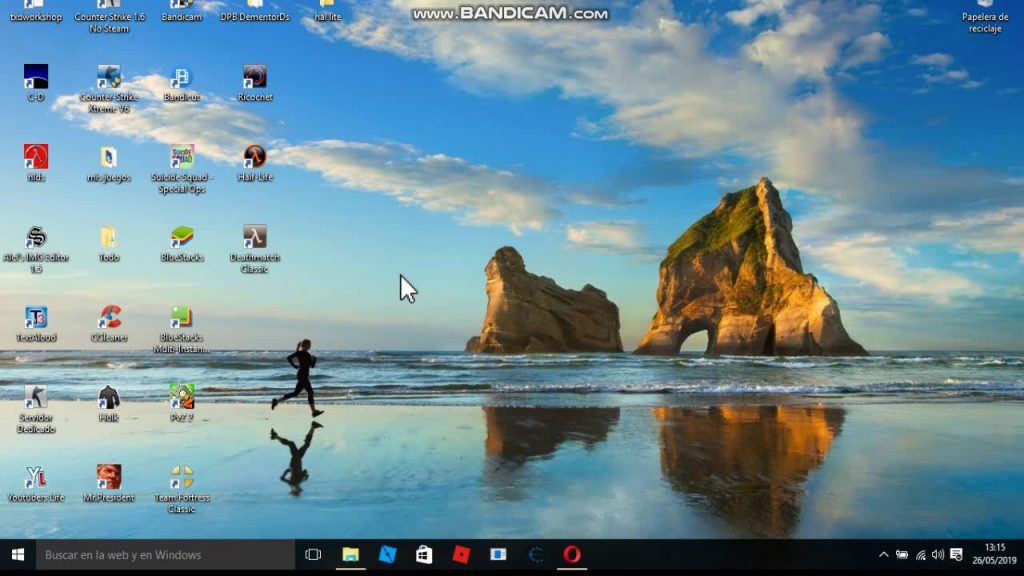Screen dimensions: 1024x576
Task: Open File Explorer from the taskbar
Action: (350, 553)
